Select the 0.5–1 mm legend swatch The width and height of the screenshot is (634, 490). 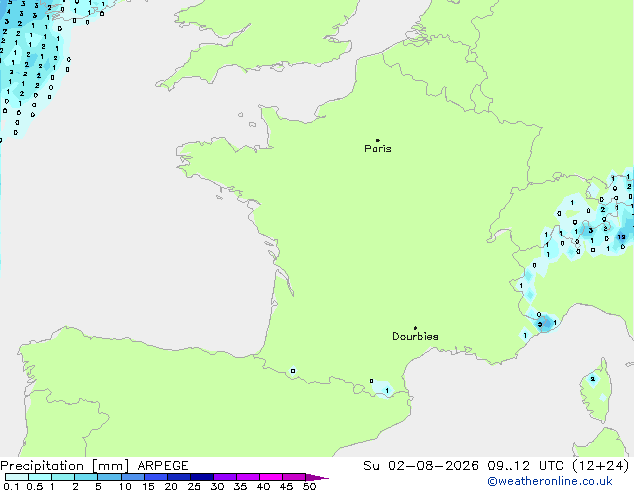tap(40, 477)
